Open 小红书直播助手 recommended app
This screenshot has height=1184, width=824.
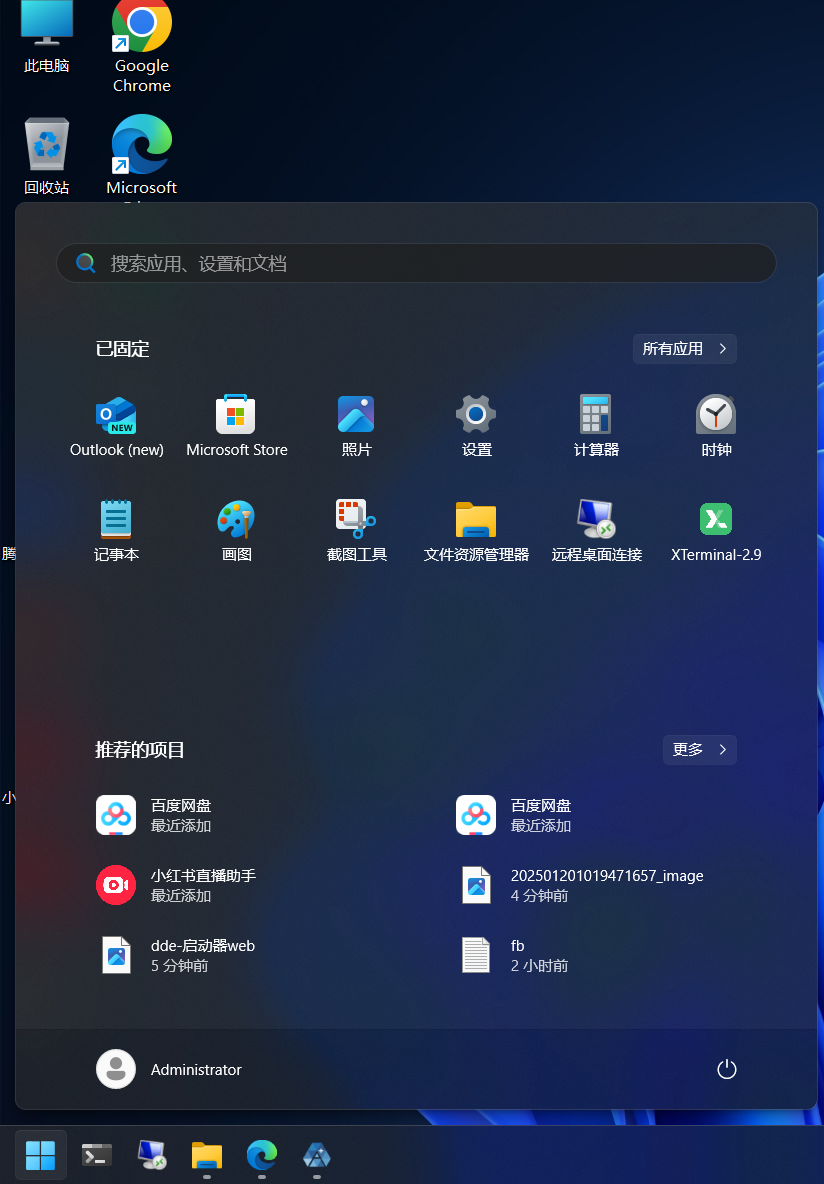176,885
